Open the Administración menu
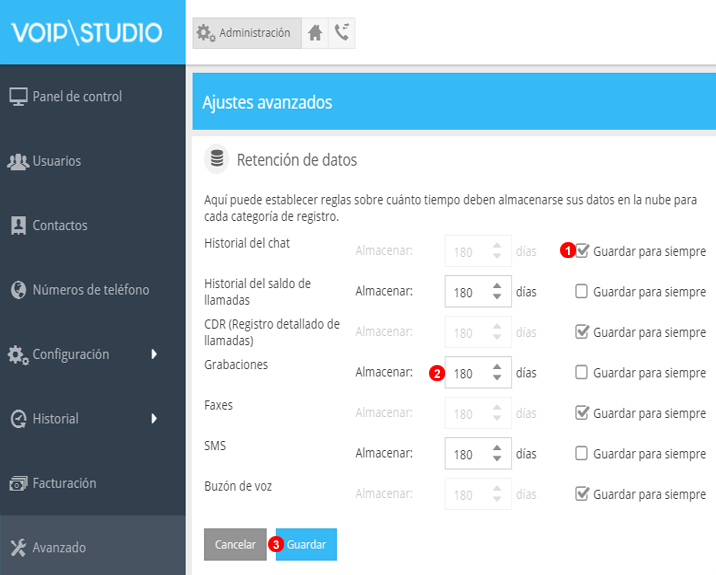This screenshot has width=716, height=575. (244, 33)
